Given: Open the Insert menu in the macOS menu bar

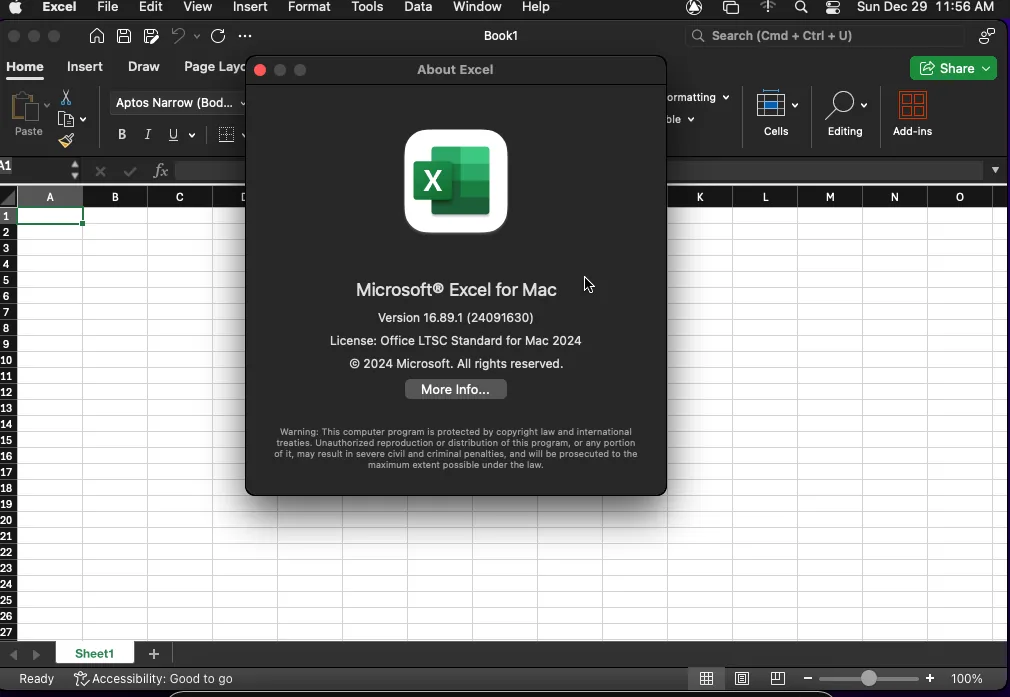Looking at the screenshot, I should tap(250, 7).
